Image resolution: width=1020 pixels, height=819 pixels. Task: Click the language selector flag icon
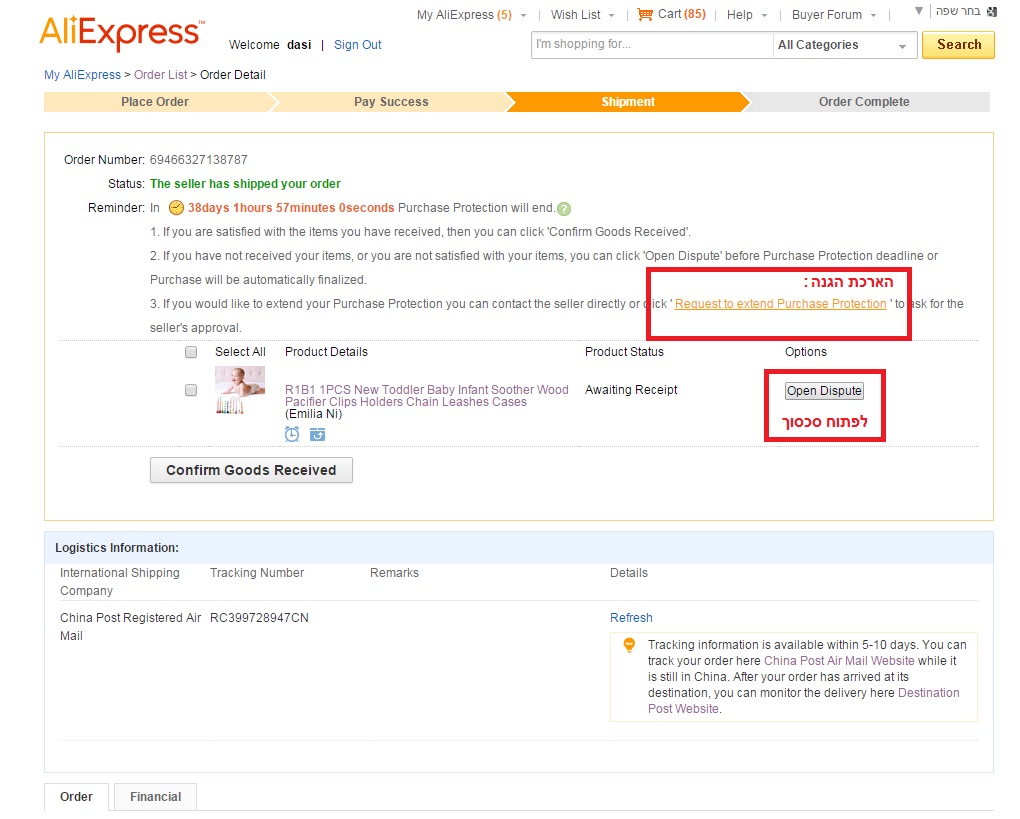pos(991,11)
